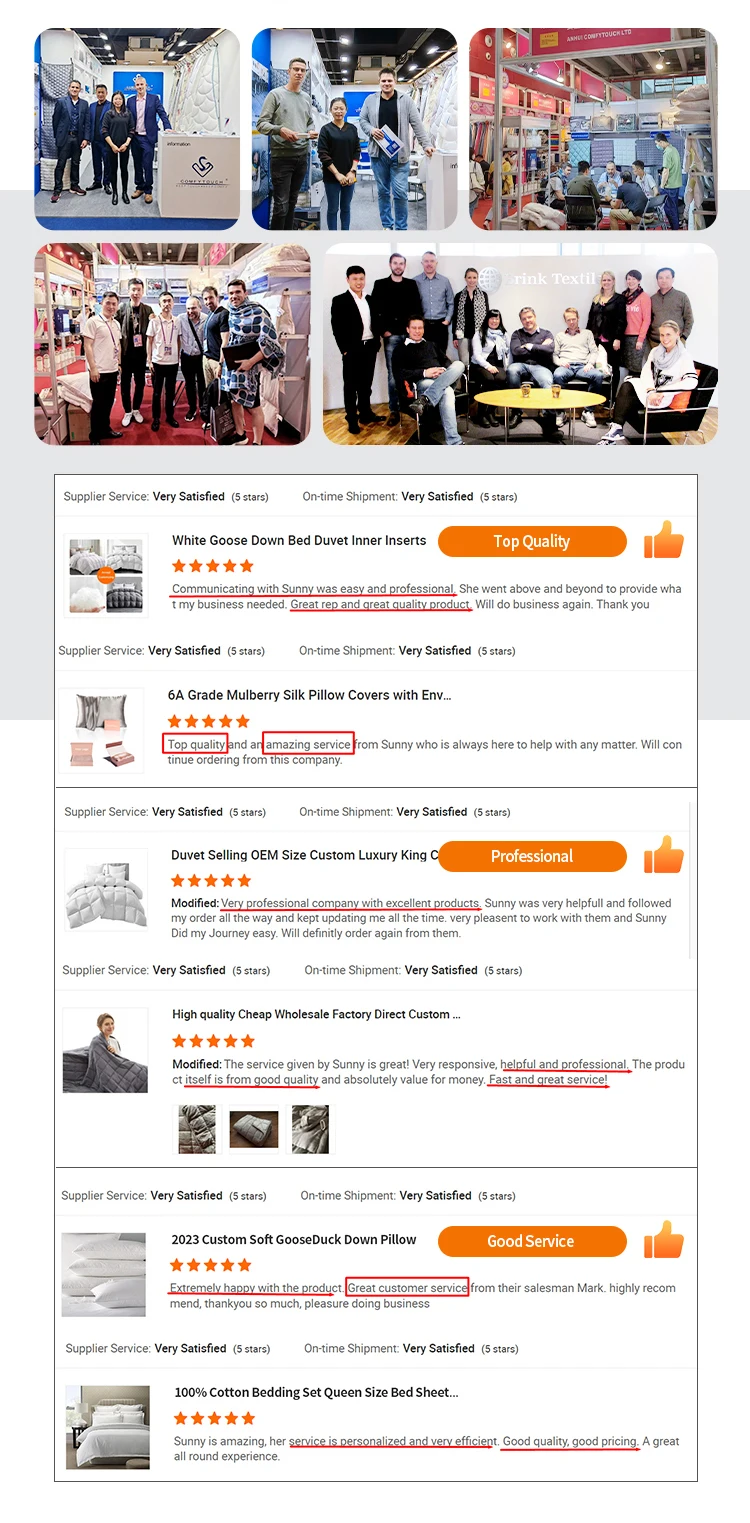The width and height of the screenshot is (750, 1523).
Task: View the Comfytouch information booth photo
Action: click(137, 129)
